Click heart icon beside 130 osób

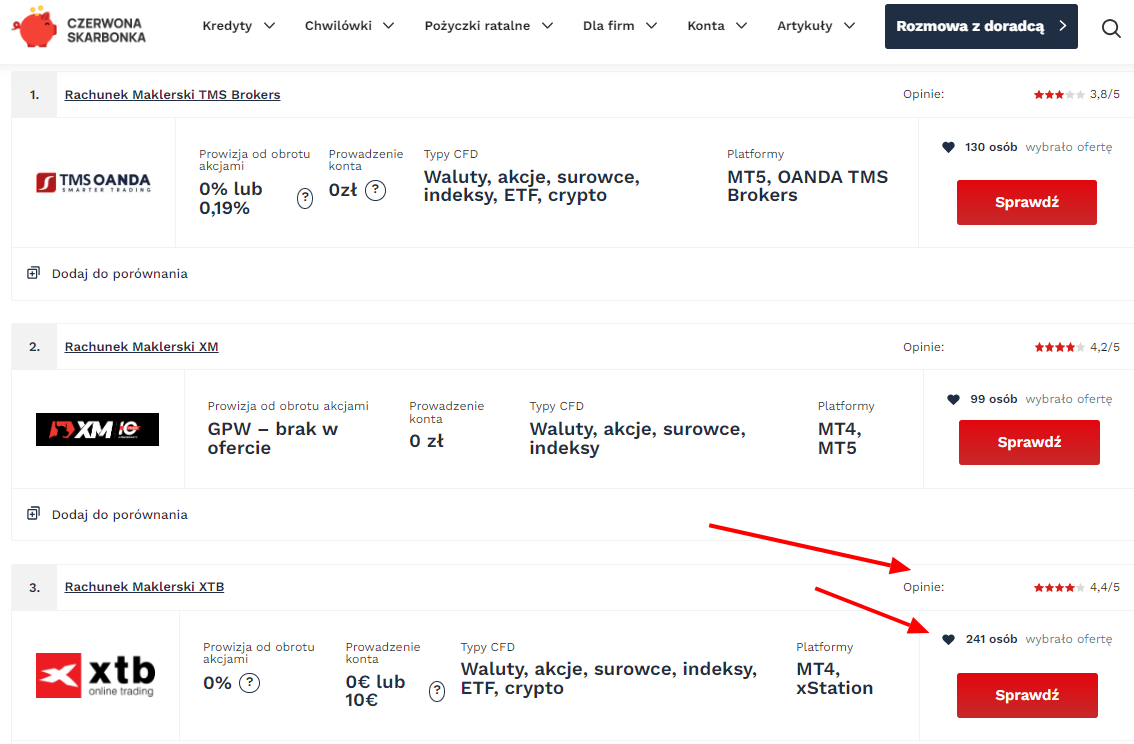(x=948, y=147)
